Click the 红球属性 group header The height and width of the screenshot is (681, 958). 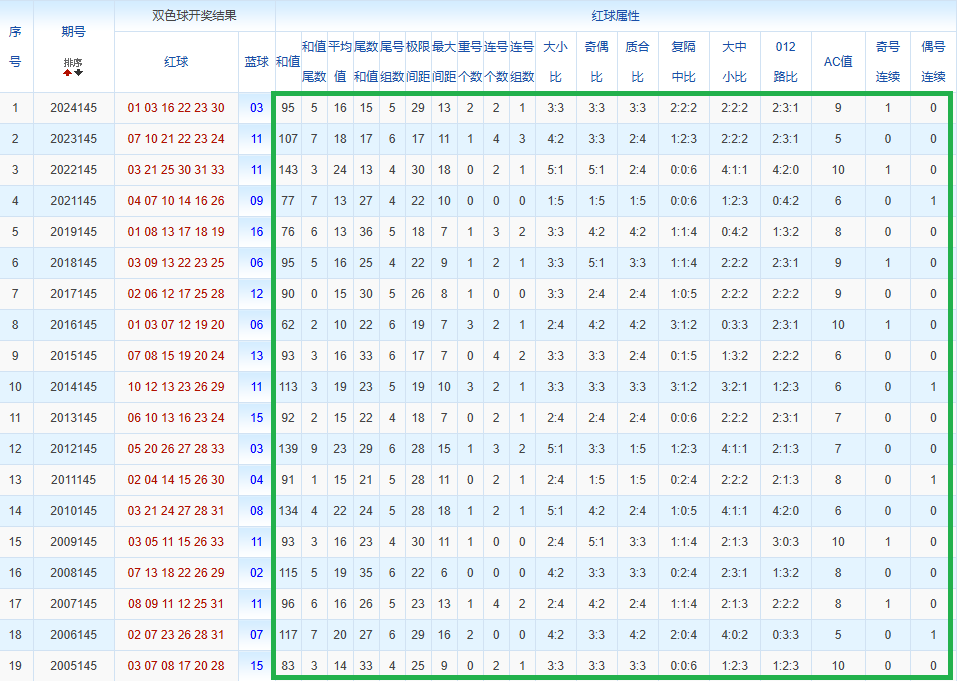click(615, 16)
